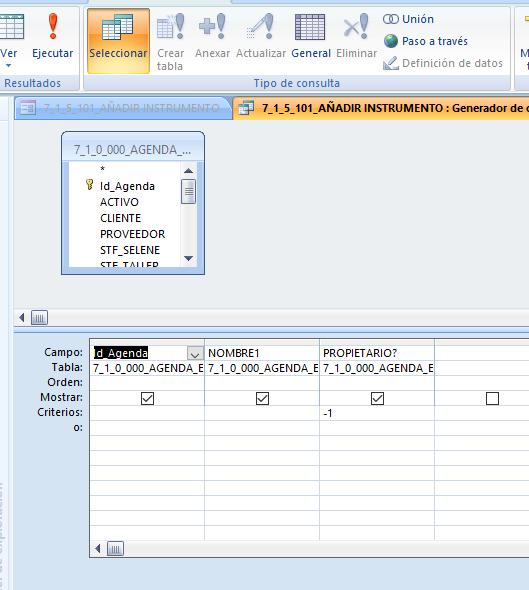The image size is (529, 590).
Task: Switch to the 7_1_5_101_AÑADIR INSTRUMENTO form tab
Action: [x=123, y=108]
